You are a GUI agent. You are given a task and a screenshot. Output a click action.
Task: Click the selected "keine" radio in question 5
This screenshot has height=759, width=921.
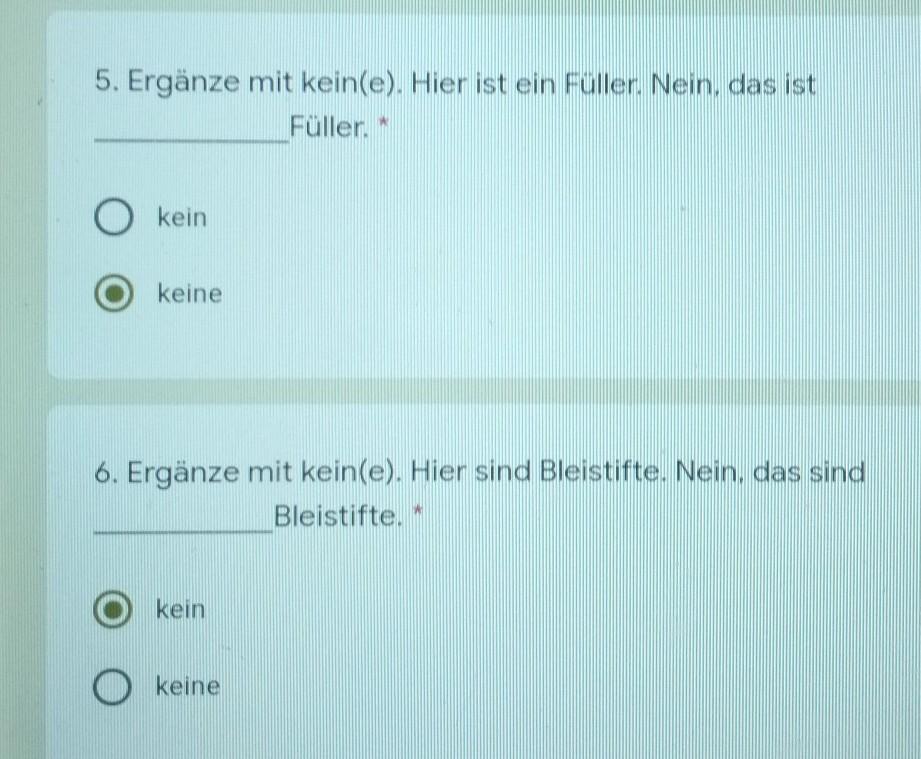[113, 293]
